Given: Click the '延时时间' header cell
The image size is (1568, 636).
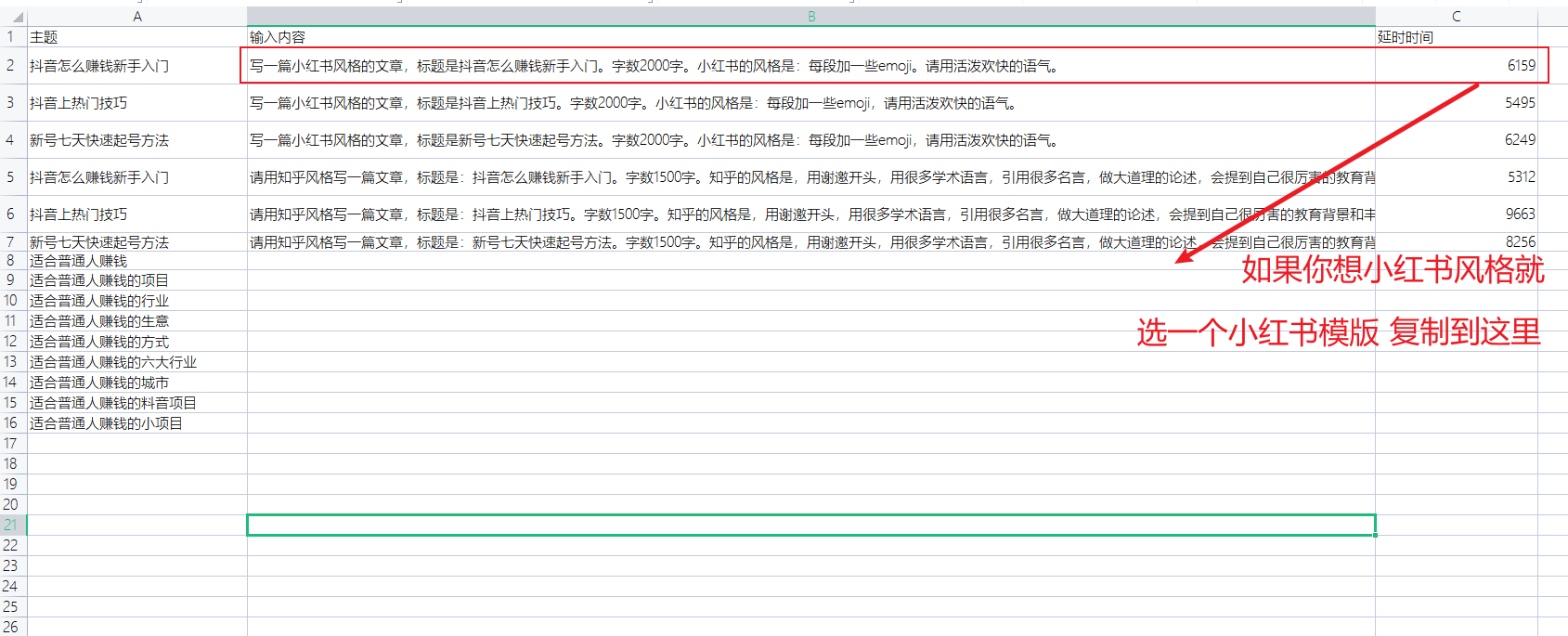Looking at the screenshot, I should click(1457, 37).
